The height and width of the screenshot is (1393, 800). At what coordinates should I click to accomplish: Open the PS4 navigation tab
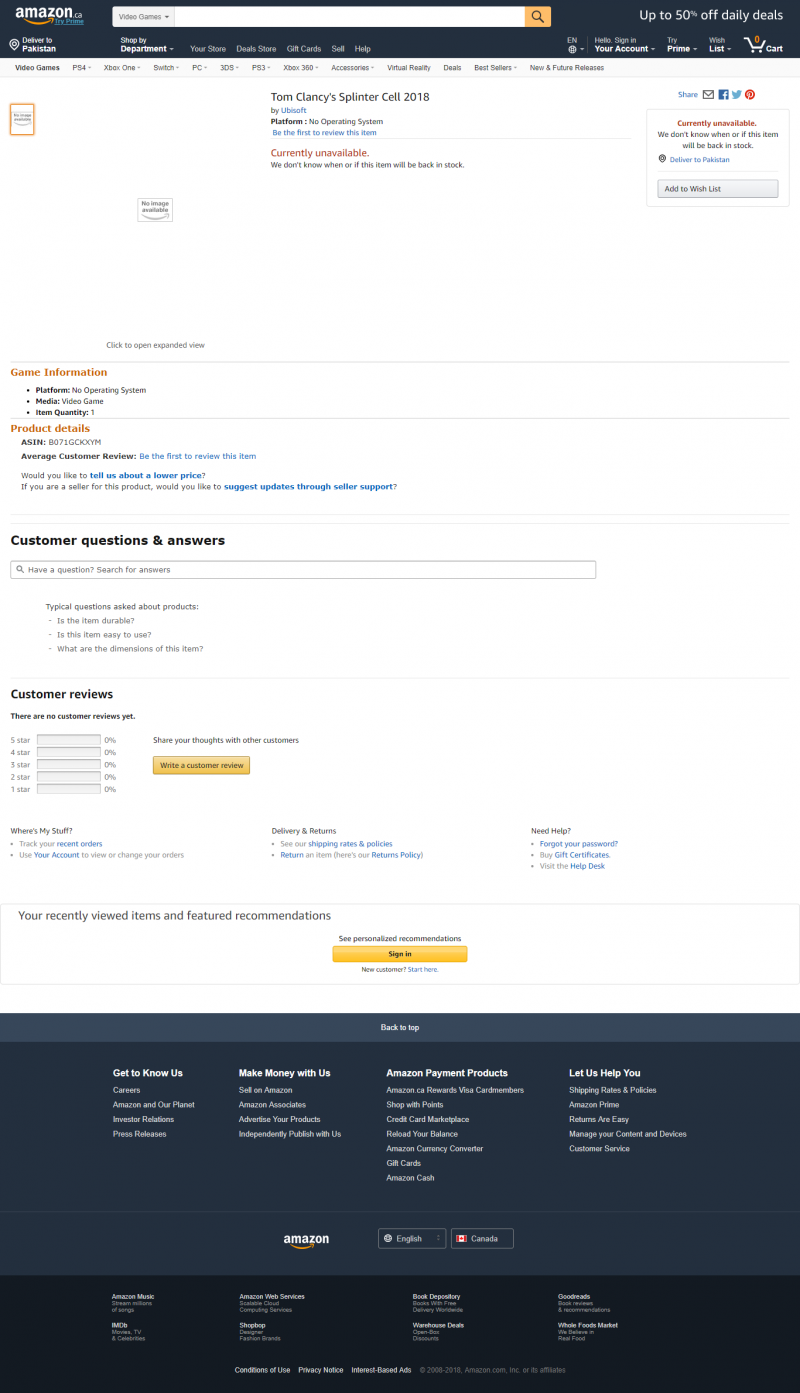pos(81,68)
